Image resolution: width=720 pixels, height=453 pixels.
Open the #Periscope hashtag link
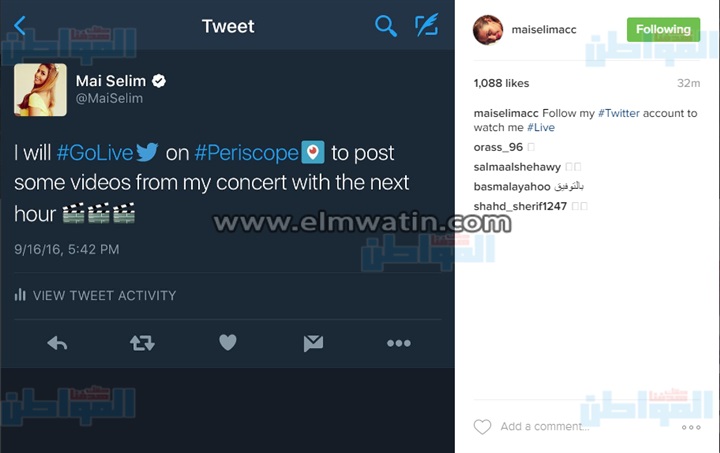pos(247,153)
